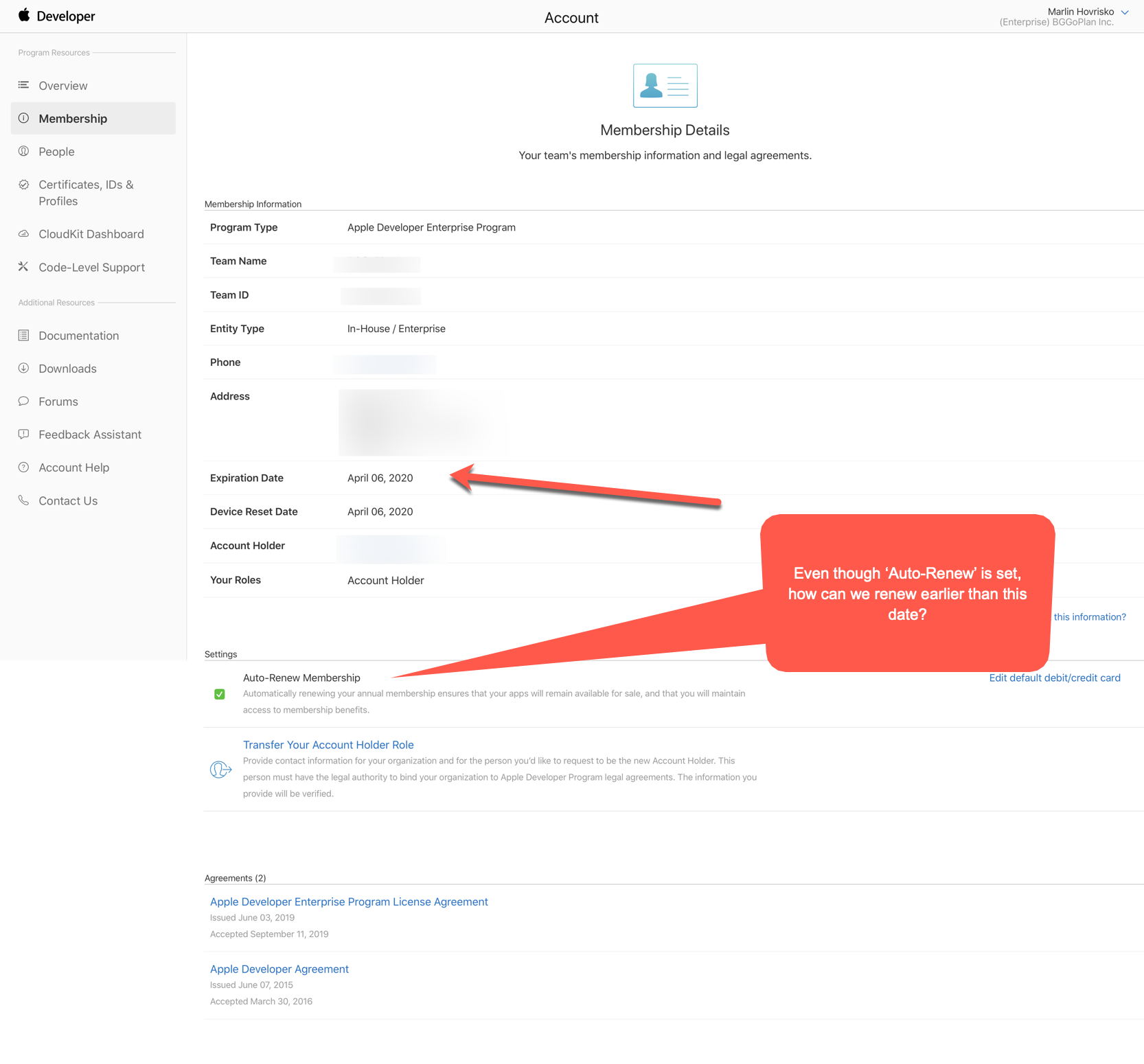Click Edit default debit/credit card
1144x1064 pixels.
1055,678
